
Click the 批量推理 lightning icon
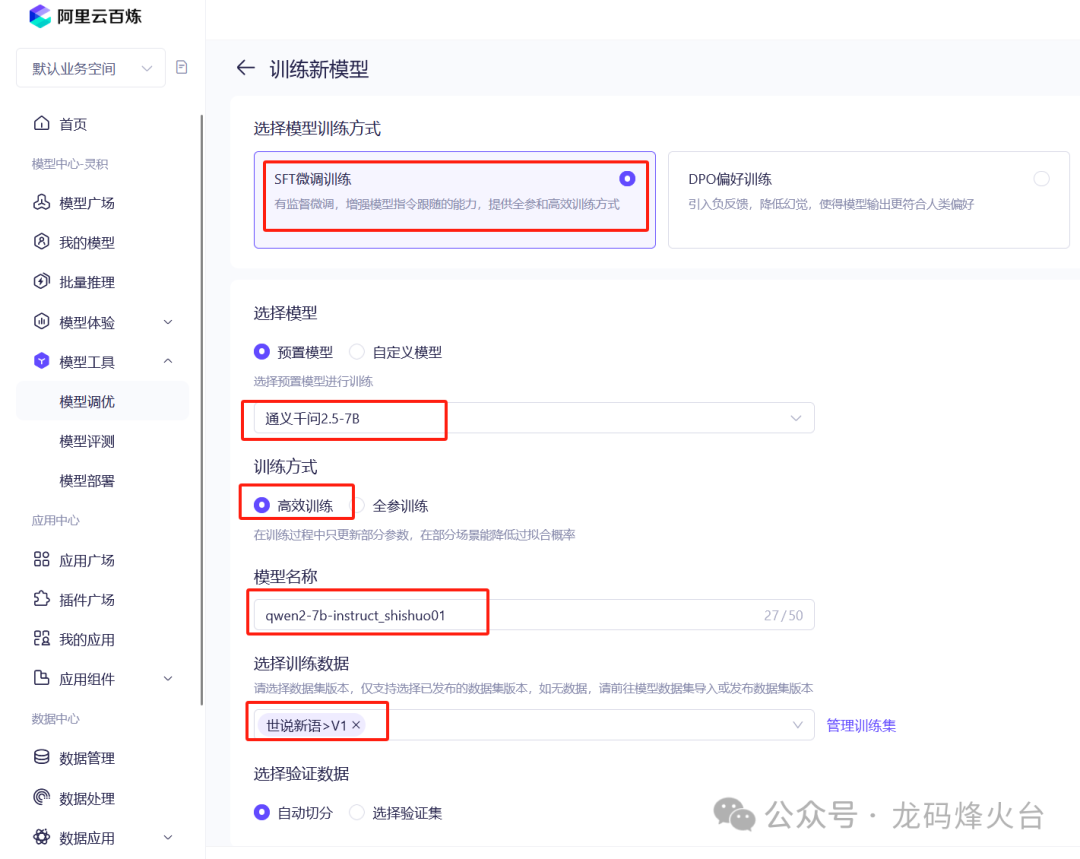[x=41, y=281]
